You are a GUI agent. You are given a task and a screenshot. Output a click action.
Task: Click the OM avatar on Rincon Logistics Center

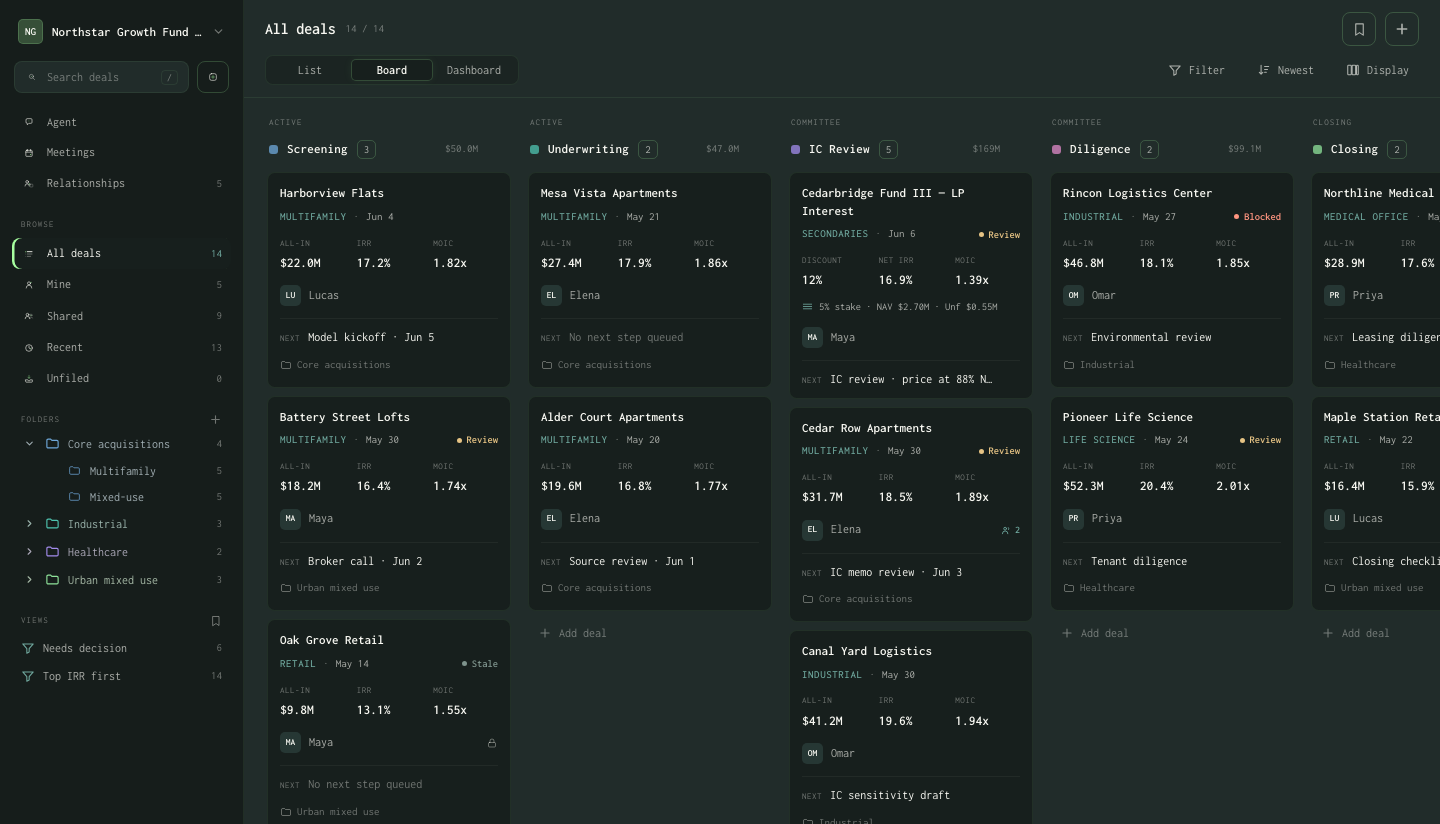tap(1073, 295)
